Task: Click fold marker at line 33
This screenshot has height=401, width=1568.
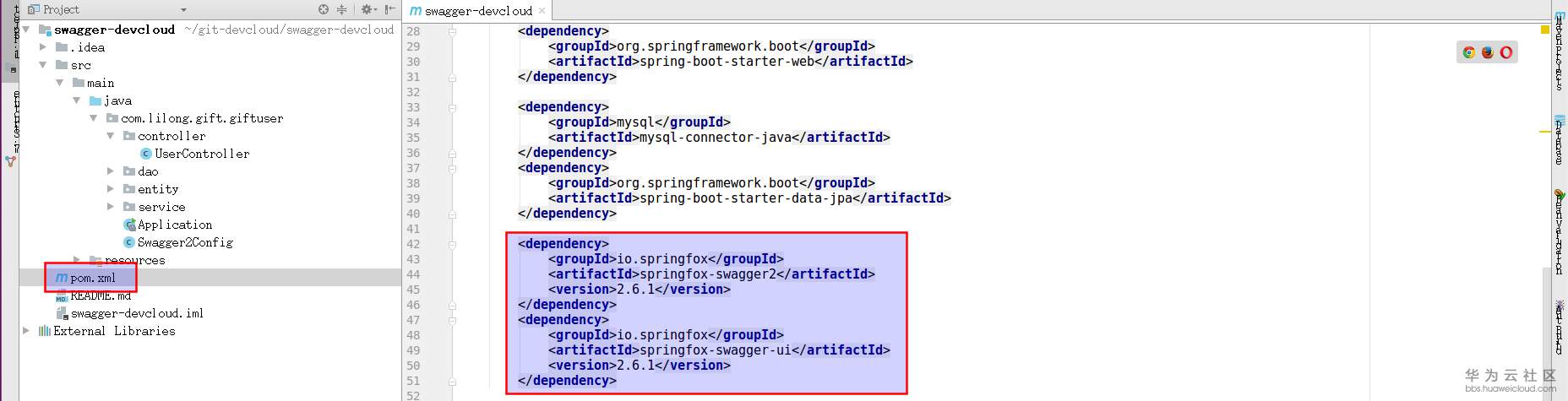Action: (x=453, y=107)
